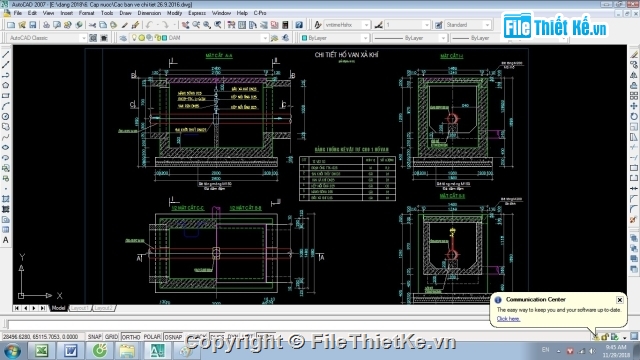Select the Circle draw tool
The width and height of the screenshot is (640, 360).
[6, 116]
